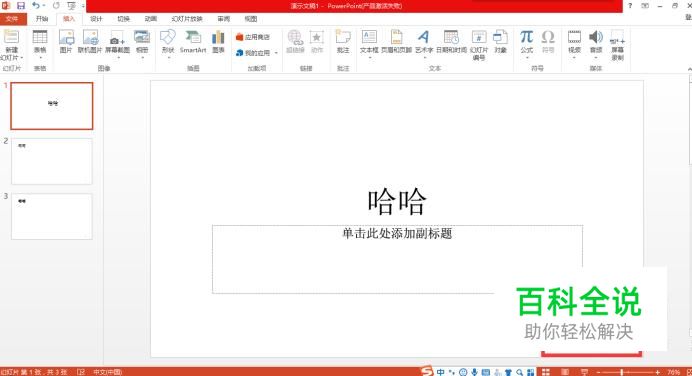Image resolution: width=692 pixels, height=376 pixels.
Task: Click the 屏幕录制 screen recording icon
Action: (617, 45)
